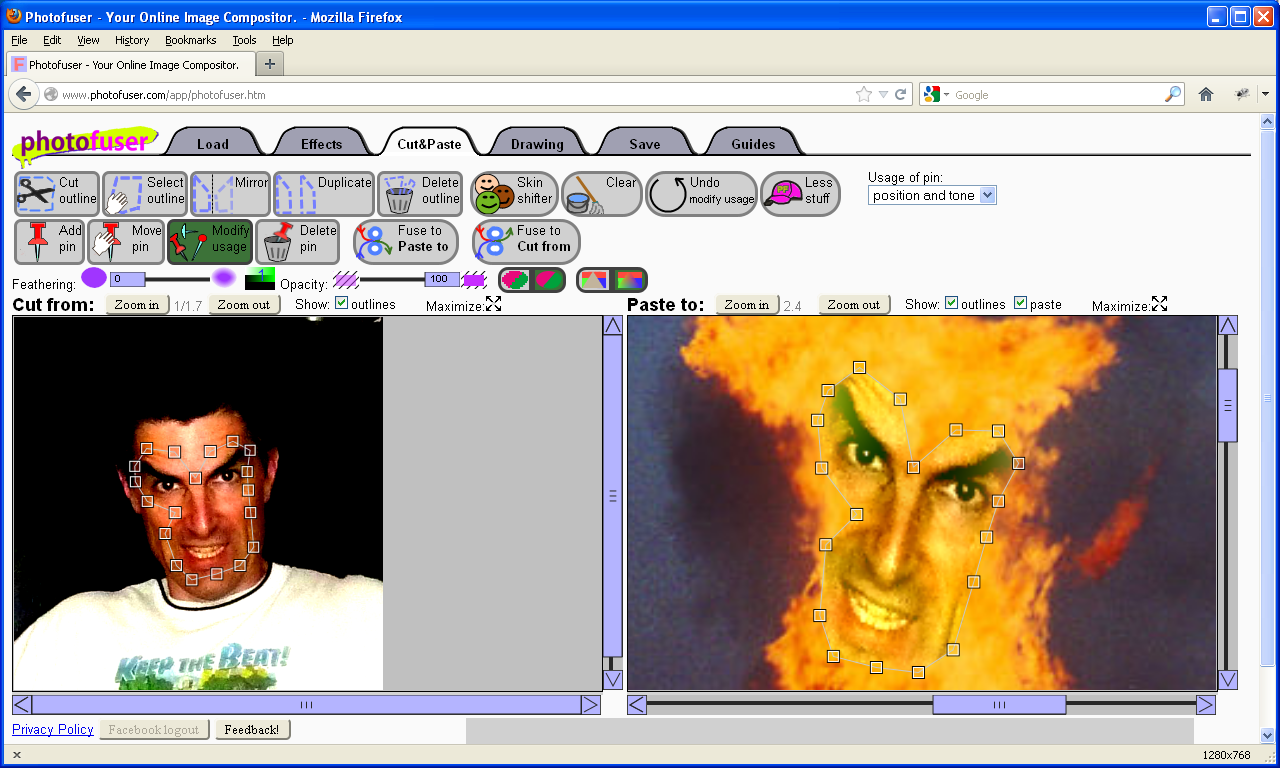The width and height of the screenshot is (1280, 768).
Task: Click Zoom in for Paste to
Action: (x=747, y=304)
